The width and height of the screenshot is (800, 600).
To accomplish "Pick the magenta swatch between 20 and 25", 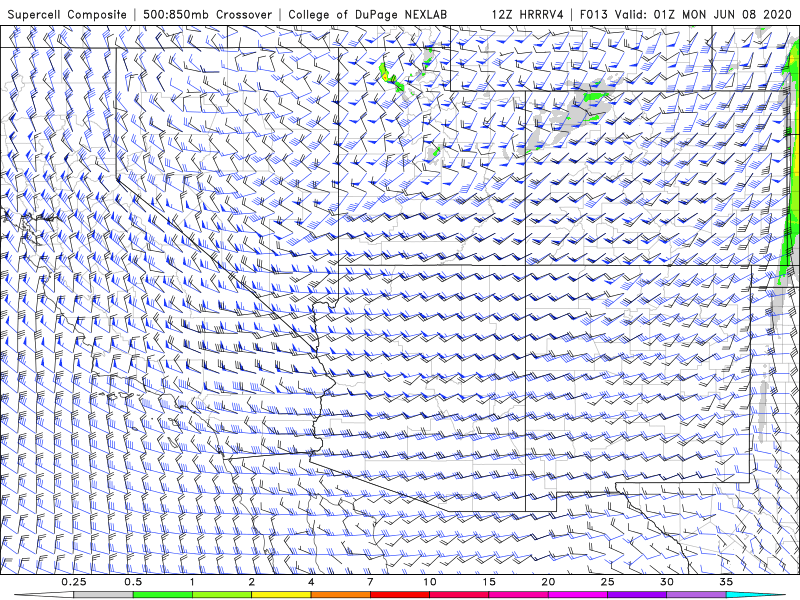I will point(578,595).
